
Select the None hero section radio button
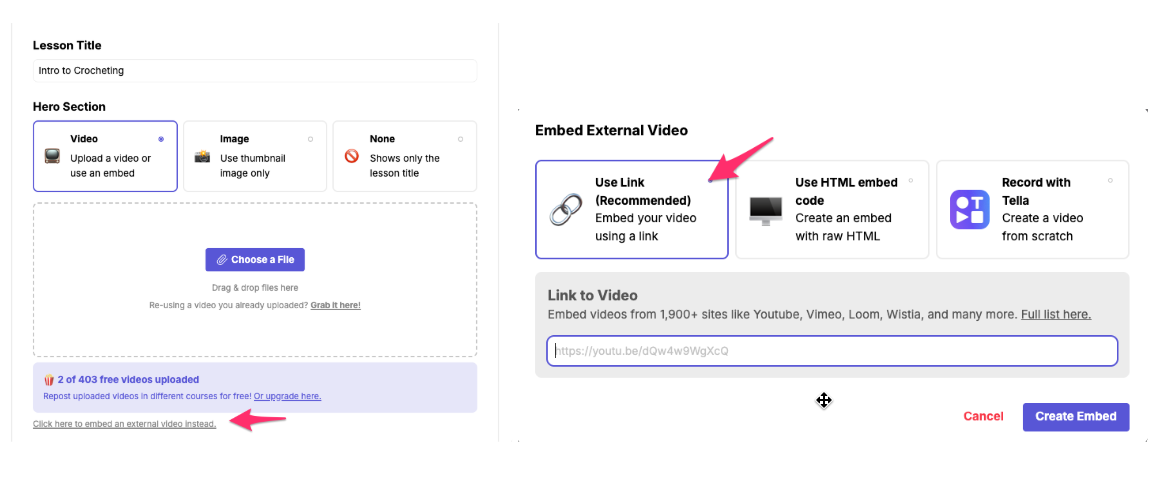click(460, 139)
